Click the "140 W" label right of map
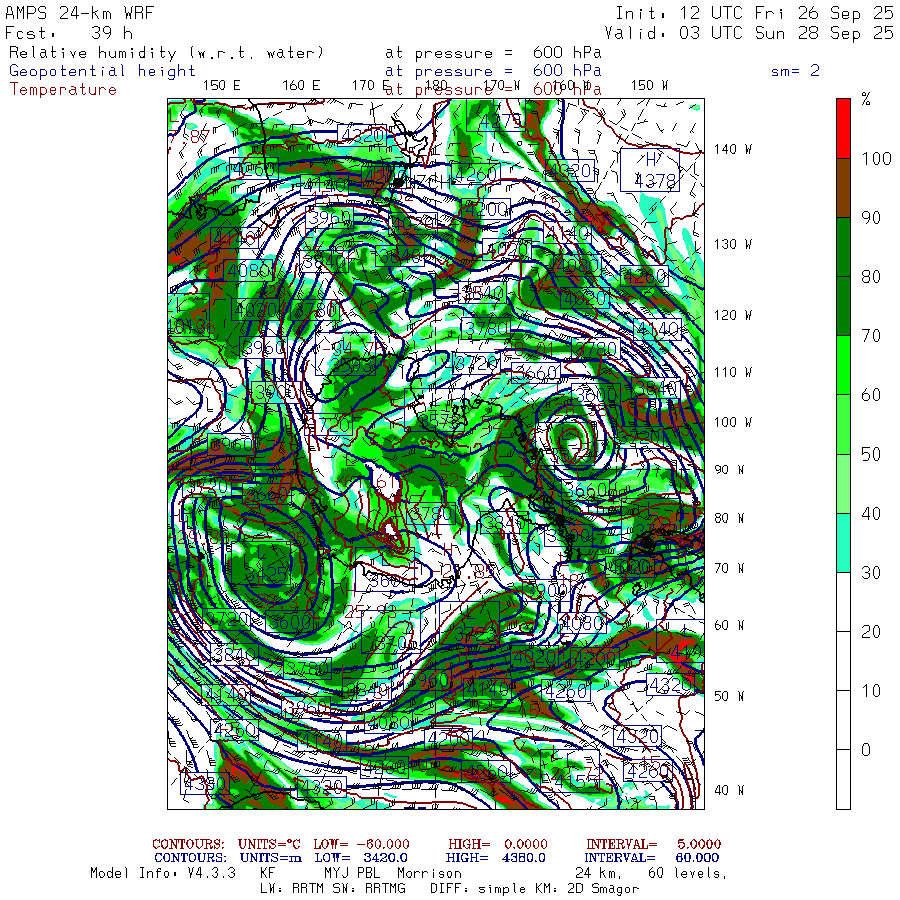Screen dimensions: 900x900 733,149
